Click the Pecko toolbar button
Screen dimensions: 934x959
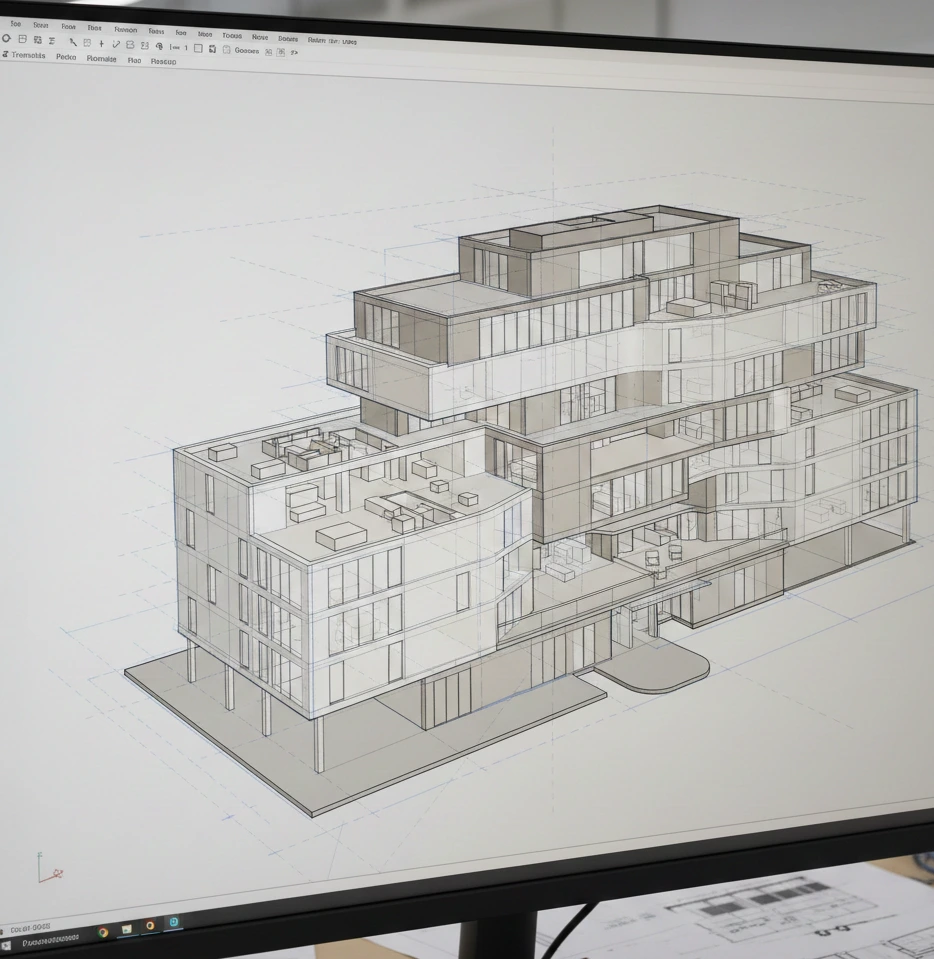point(68,57)
